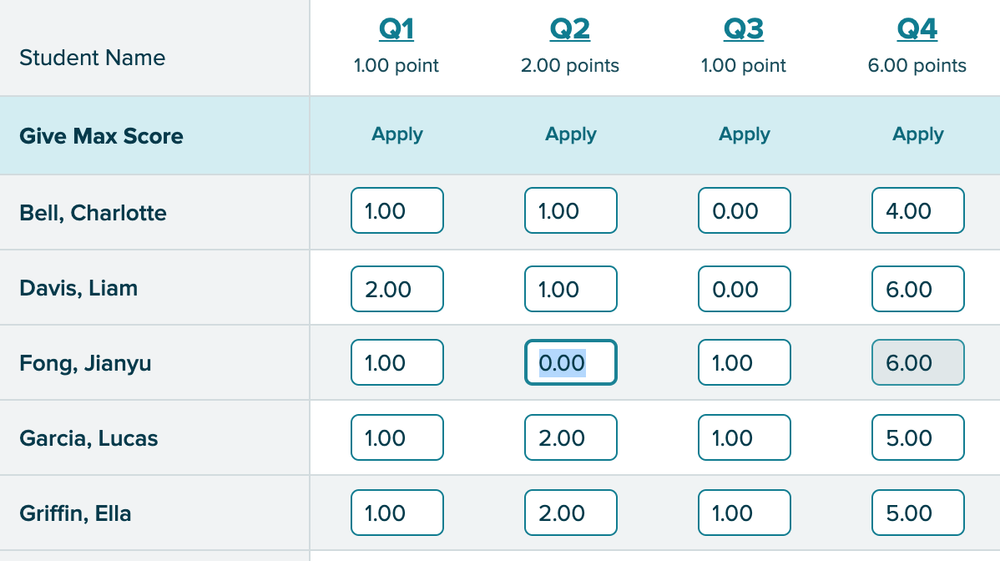Edit Charlotte Bell's Q1 score field
Image resolution: width=1000 pixels, height=561 pixels.
pyautogui.click(x=397, y=211)
